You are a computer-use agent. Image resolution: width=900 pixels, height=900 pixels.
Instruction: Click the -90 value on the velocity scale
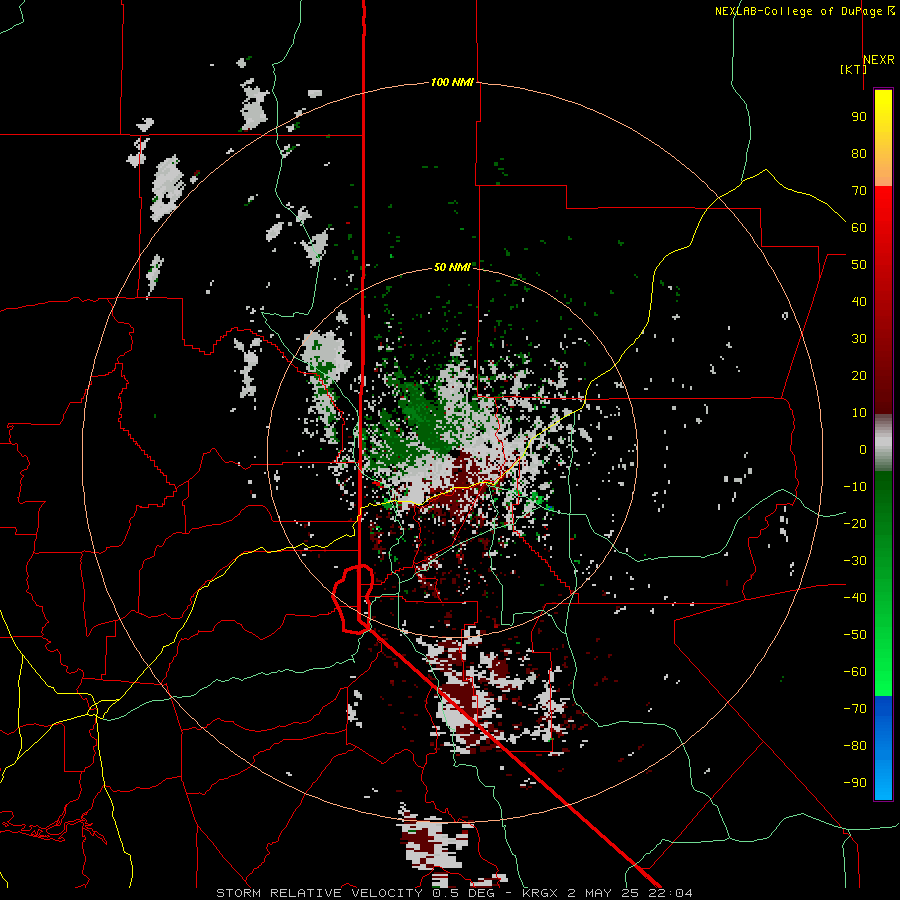[855, 783]
